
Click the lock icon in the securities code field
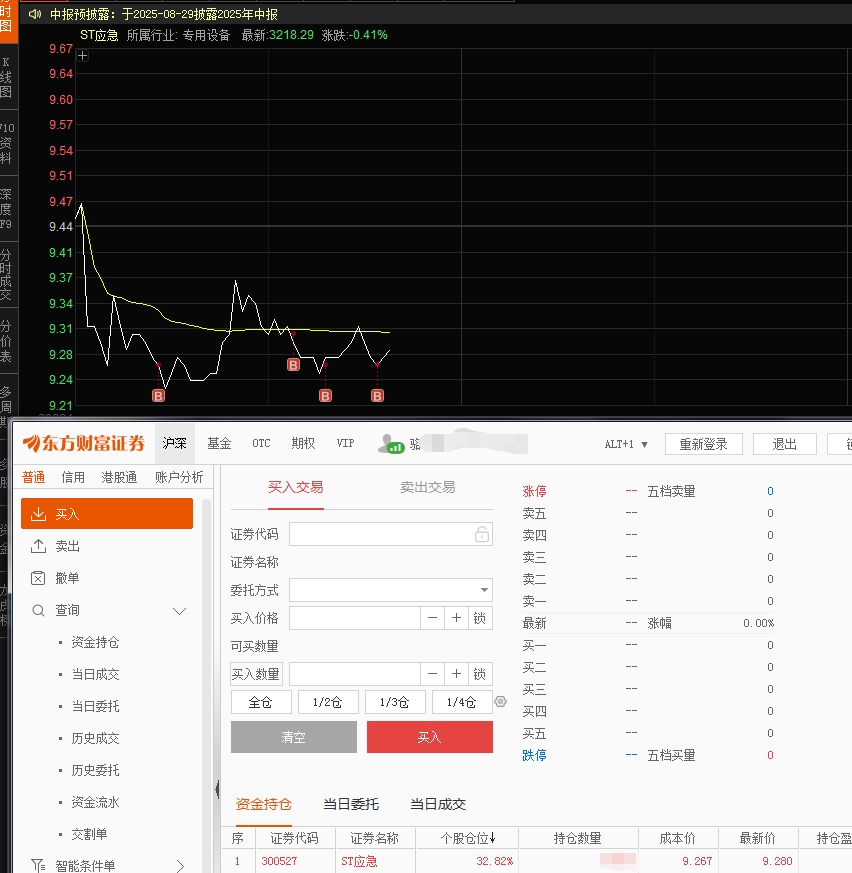482,534
